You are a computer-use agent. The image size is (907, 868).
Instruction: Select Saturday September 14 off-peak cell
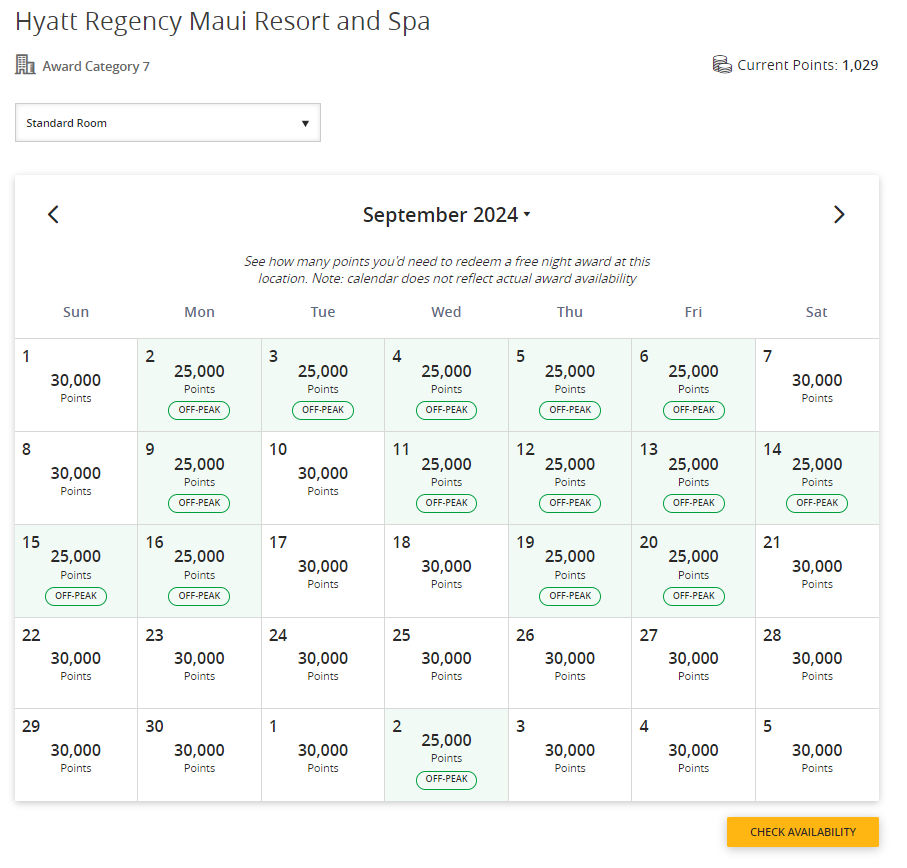pos(817,478)
